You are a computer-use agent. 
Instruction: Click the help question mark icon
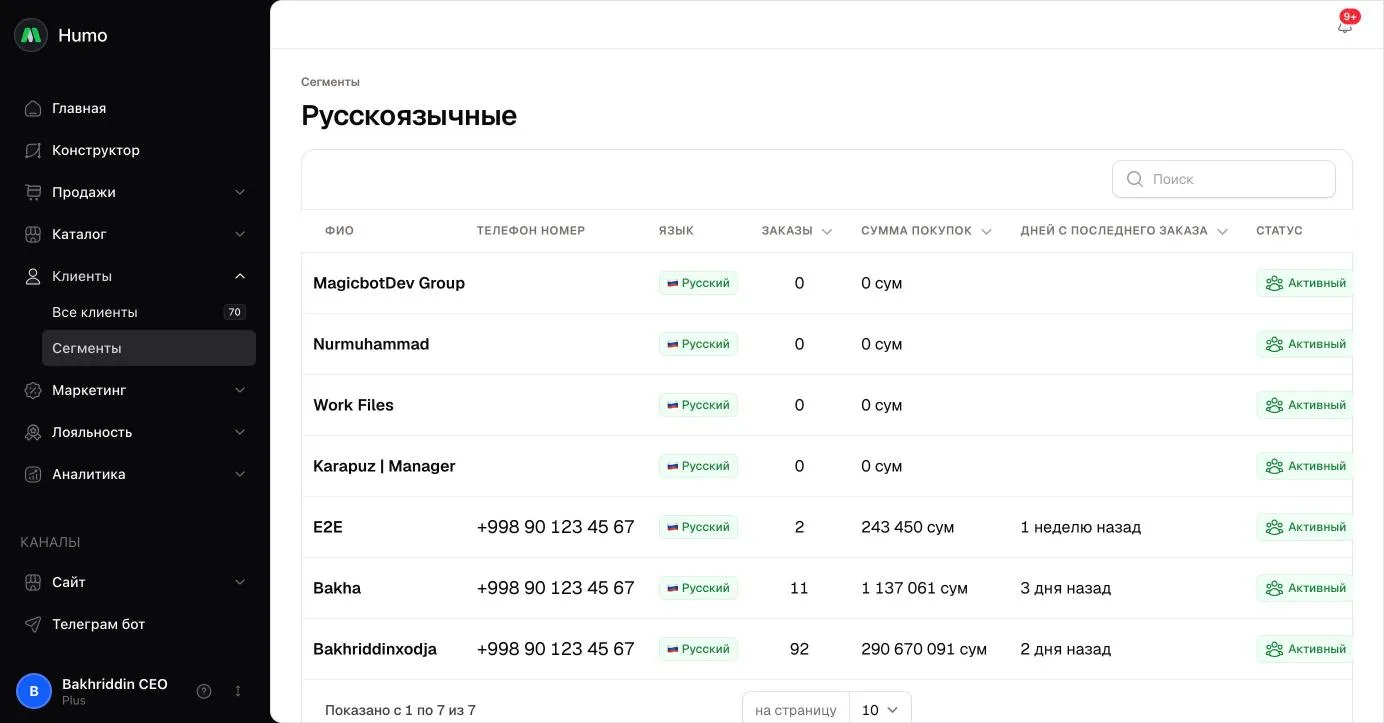coord(204,691)
